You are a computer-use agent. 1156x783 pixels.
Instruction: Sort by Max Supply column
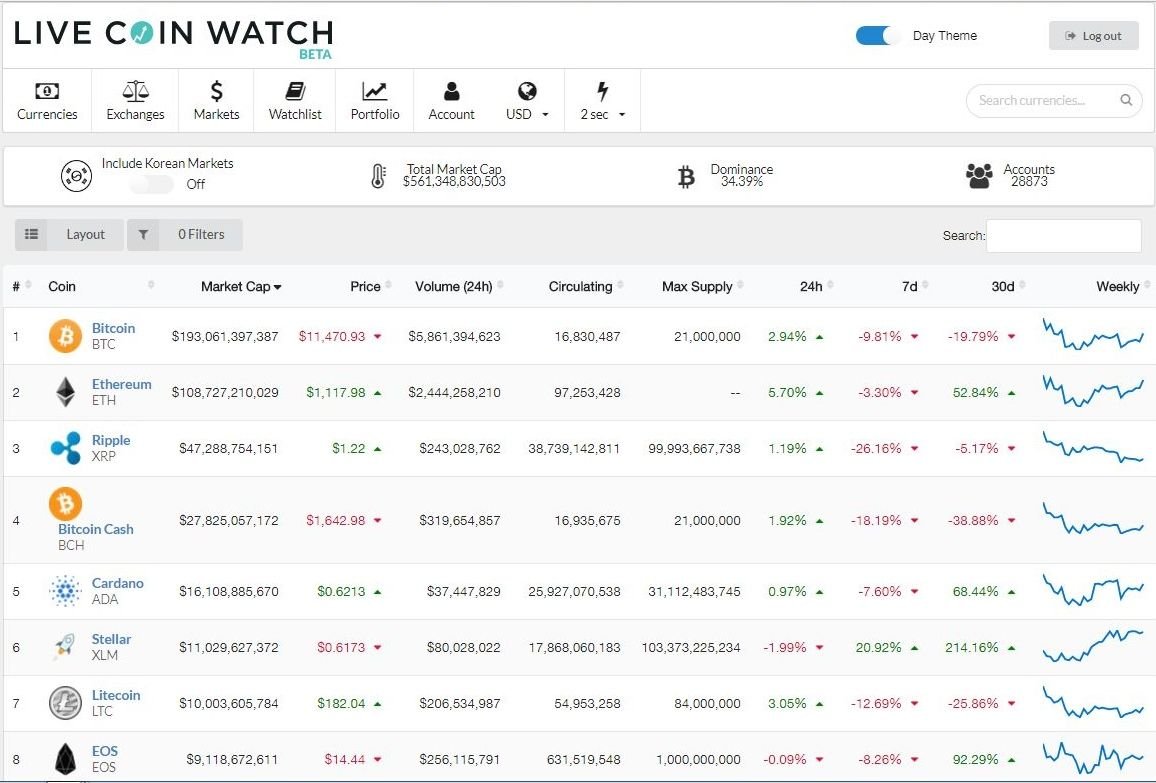coord(702,286)
